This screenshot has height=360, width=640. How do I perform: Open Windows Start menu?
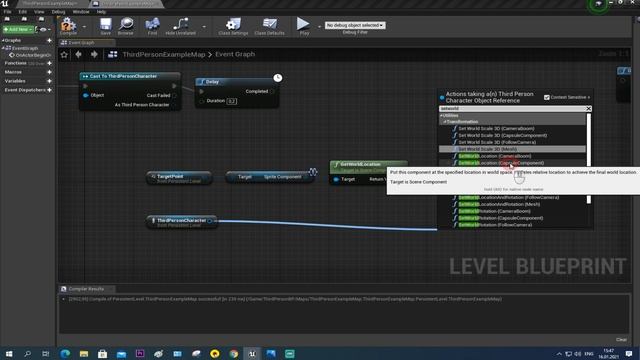pyautogui.click(x=9, y=353)
